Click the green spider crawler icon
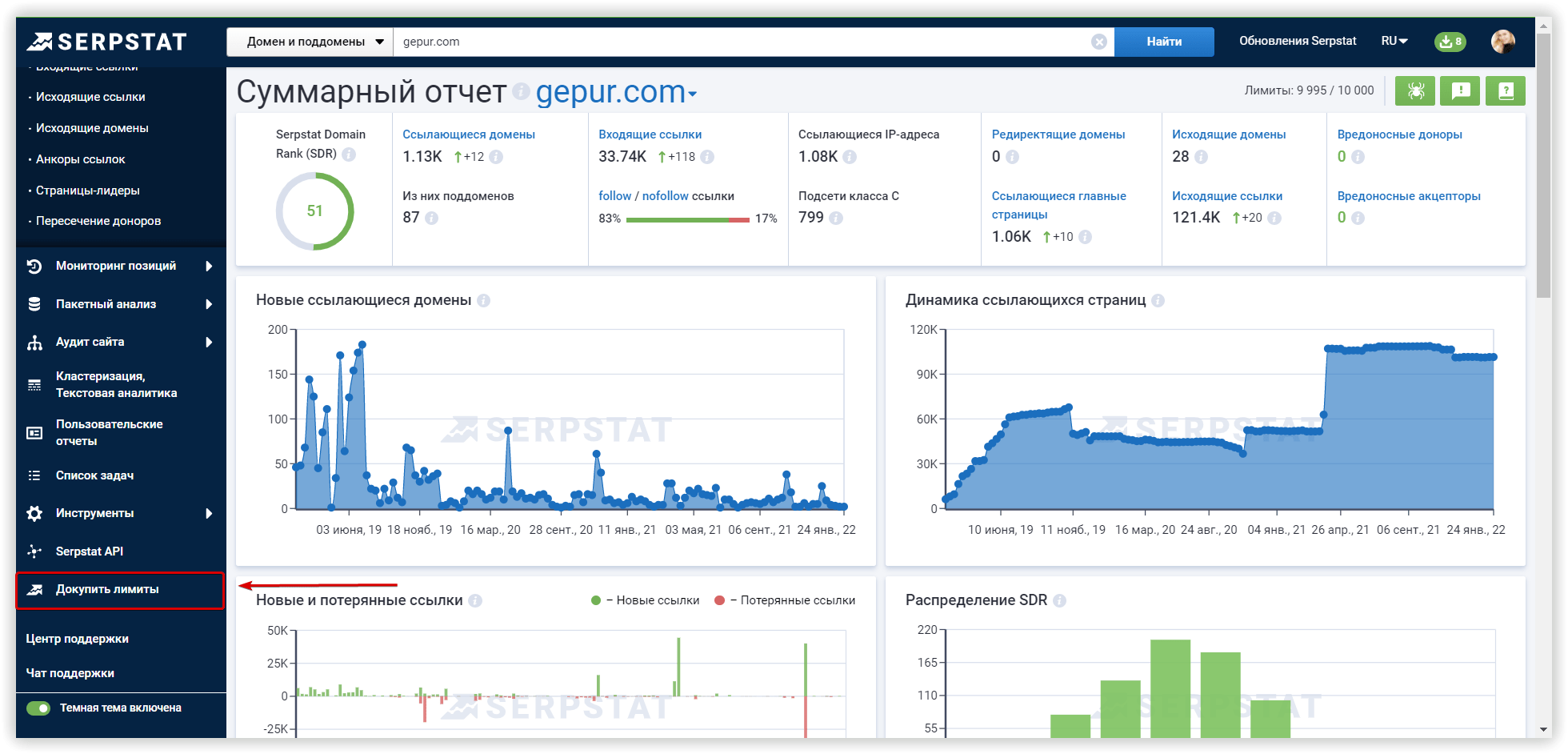The width and height of the screenshot is (1568, 754). (x=1415, y=90)
